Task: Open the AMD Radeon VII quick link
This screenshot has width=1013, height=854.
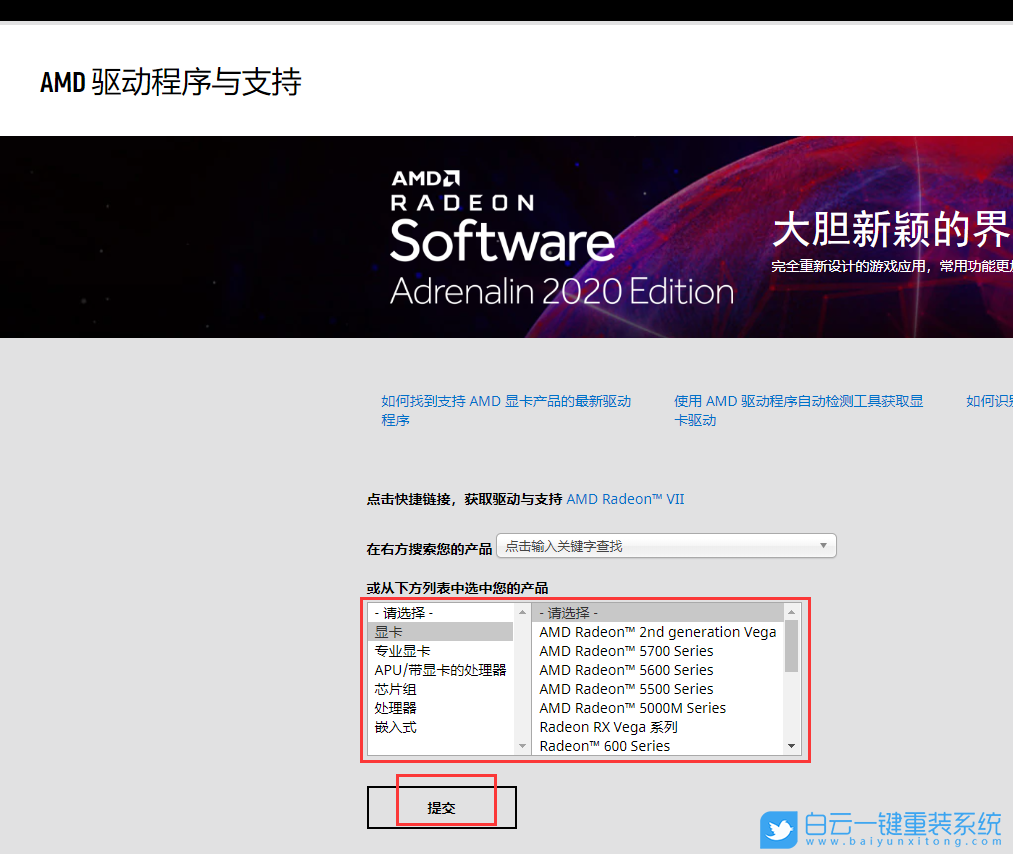Action: (x=625, y=499)
